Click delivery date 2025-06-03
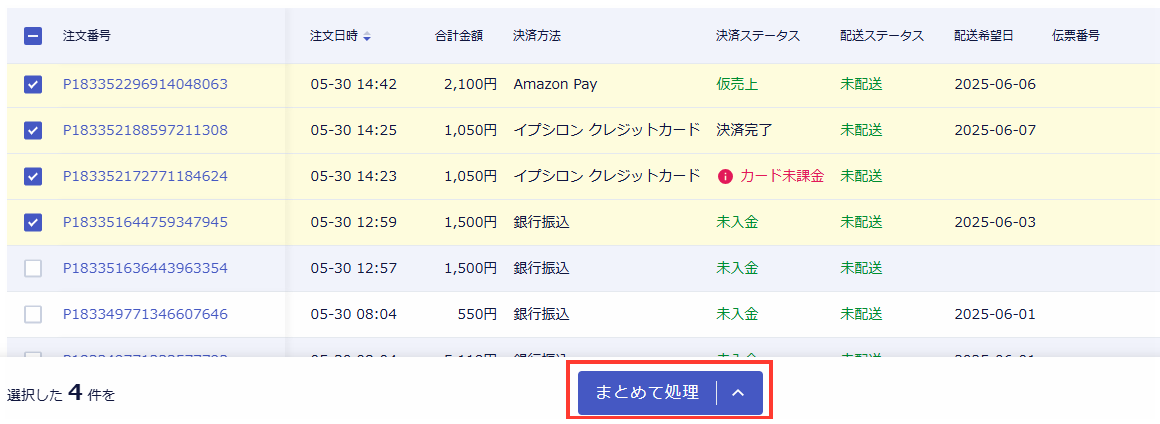Image resolution: width=1160 pixels, height=424 pixels. tap(995, 222)
